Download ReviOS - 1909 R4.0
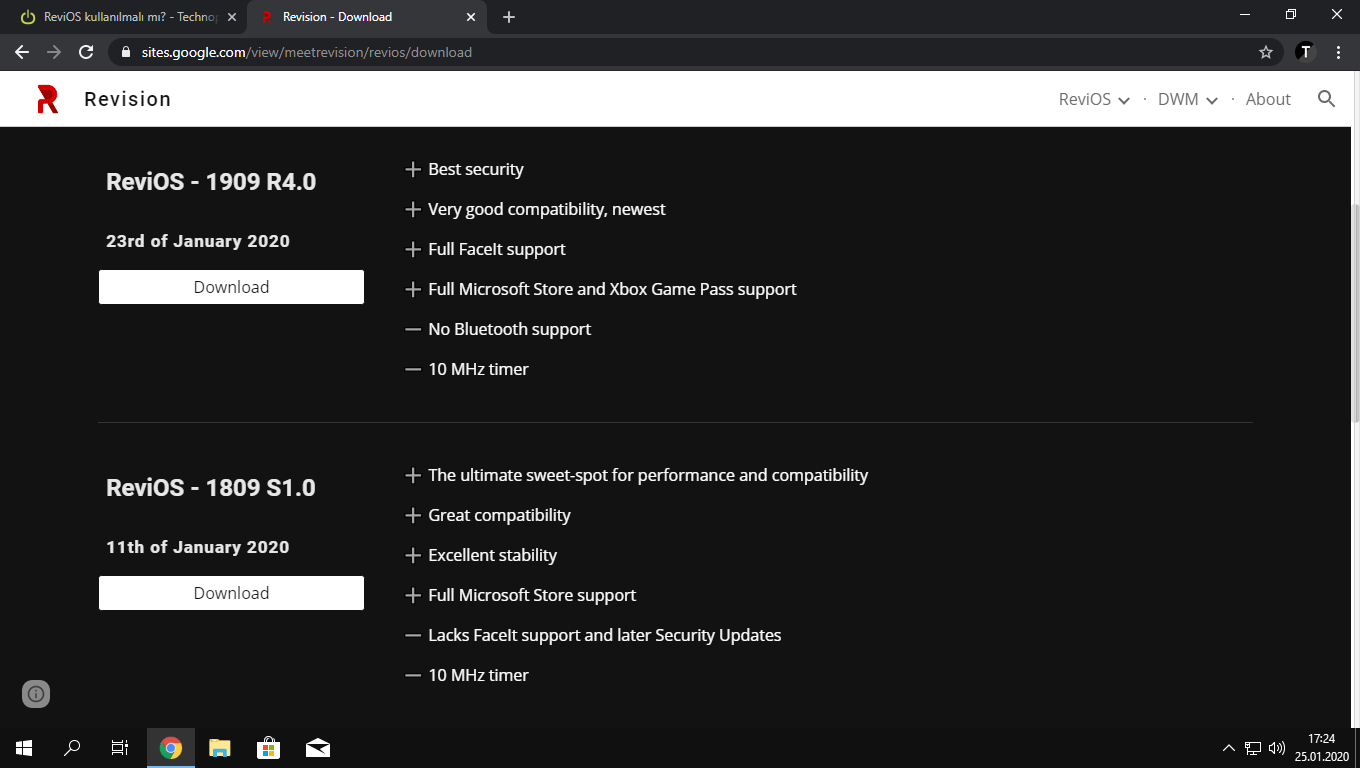This screenshot has height=768, width=1360. tap(231, 287)
